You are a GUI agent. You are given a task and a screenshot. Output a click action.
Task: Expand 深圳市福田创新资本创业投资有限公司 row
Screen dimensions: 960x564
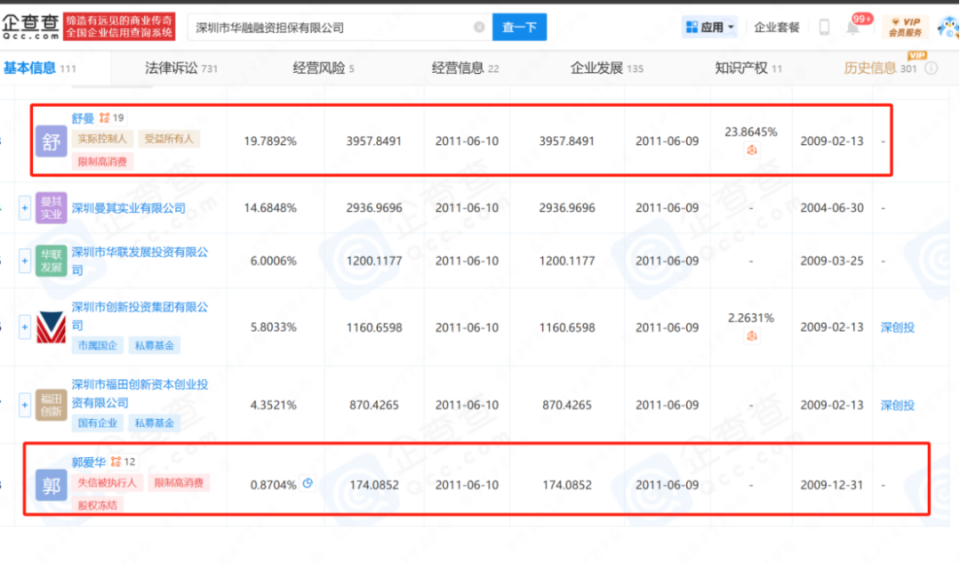tap(24, 405)
